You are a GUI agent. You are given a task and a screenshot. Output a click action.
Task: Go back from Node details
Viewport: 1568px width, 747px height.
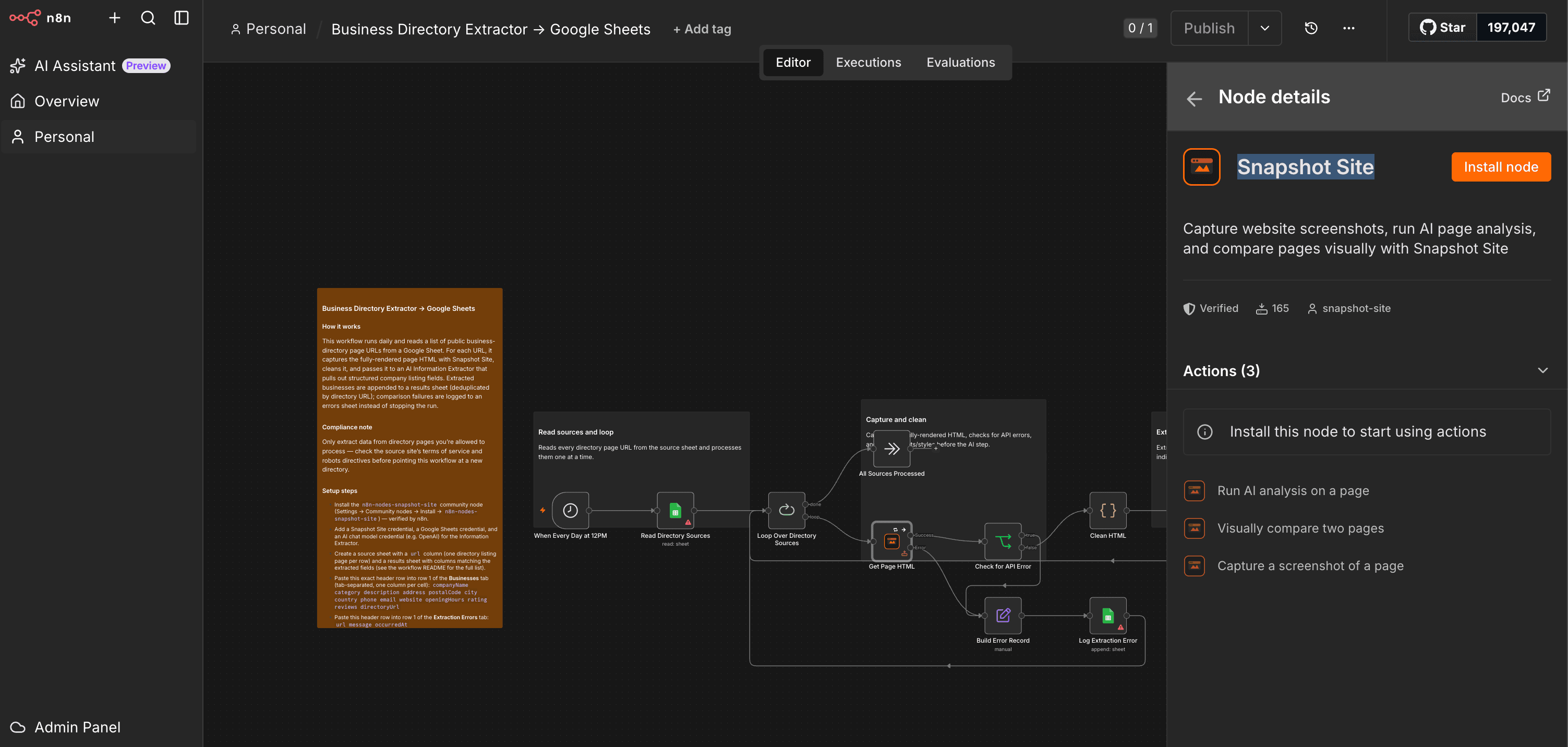tap(1195, 99)
